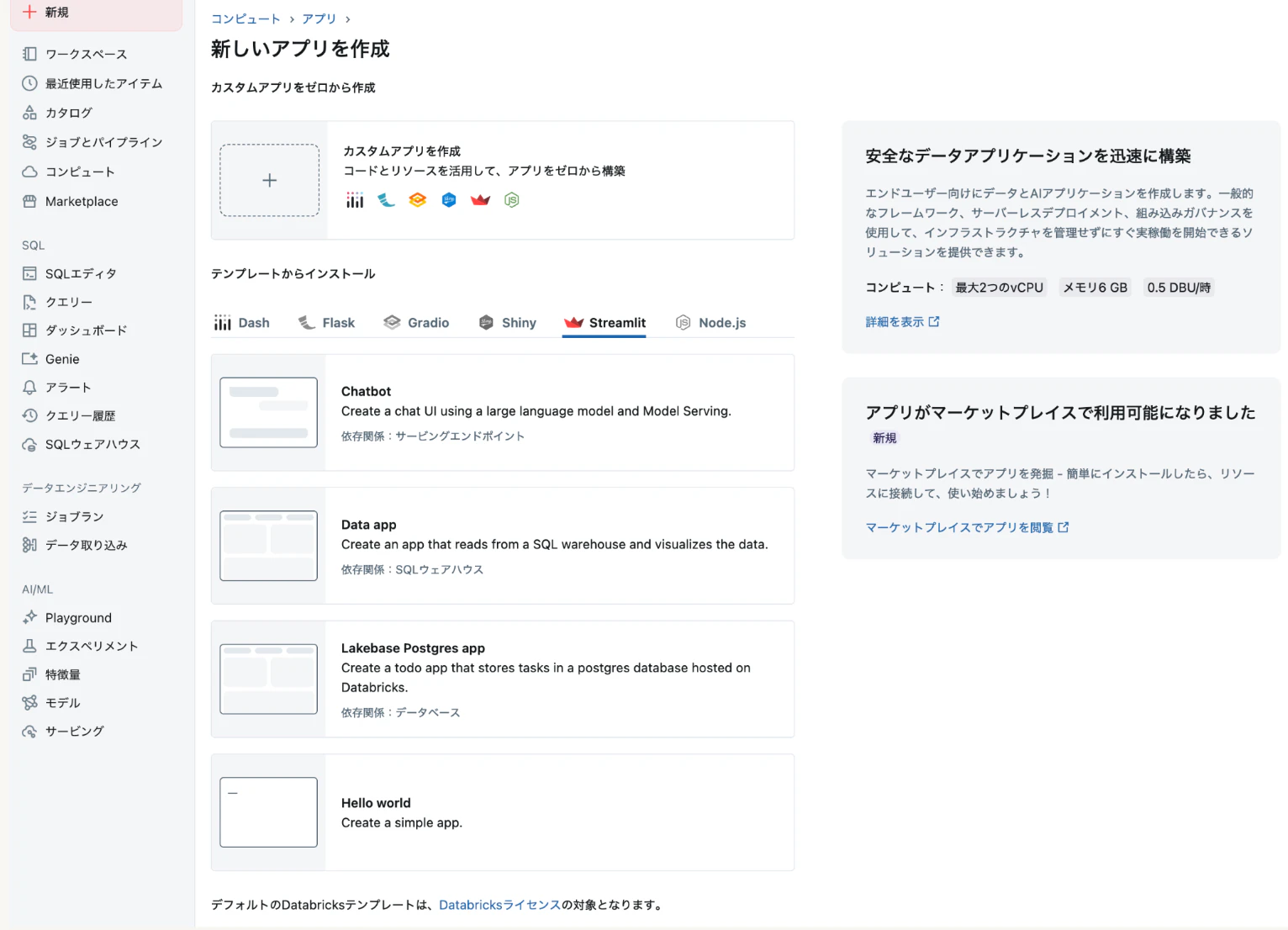Switch to the Gradio template tab
The width and height of the screenshot is (1288, 930).
pyautogui.click(x=416, y=323)
